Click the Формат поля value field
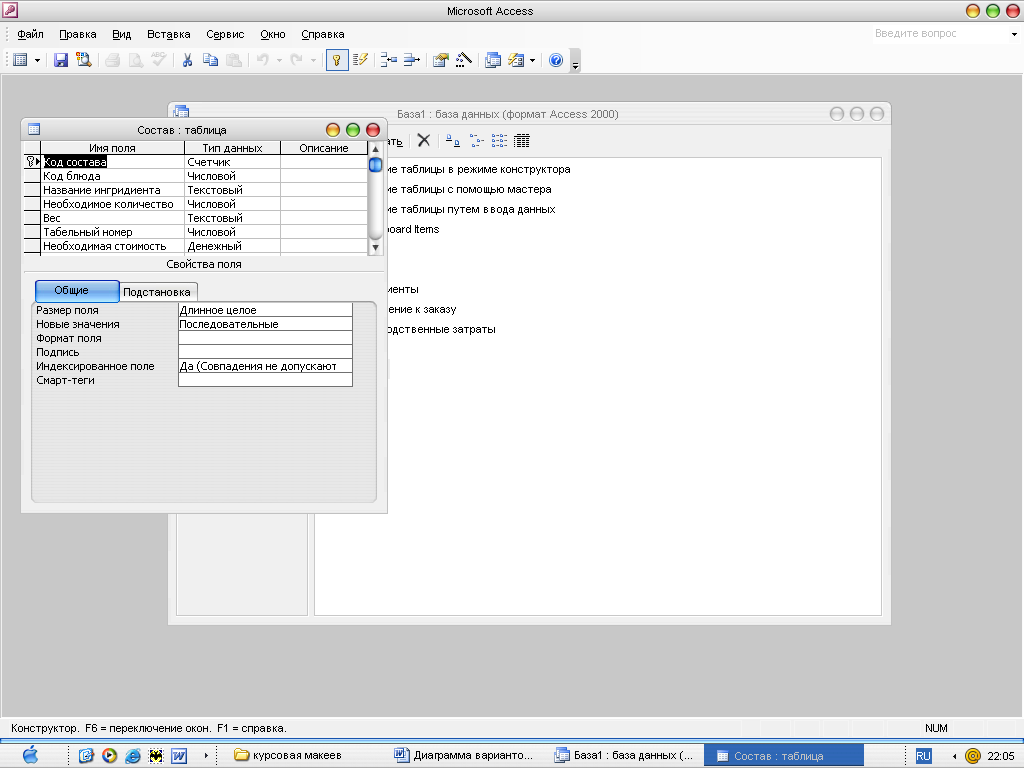The height and width of the screenshot is (768, 1024). pyautogui.click(x=265, y=338)
